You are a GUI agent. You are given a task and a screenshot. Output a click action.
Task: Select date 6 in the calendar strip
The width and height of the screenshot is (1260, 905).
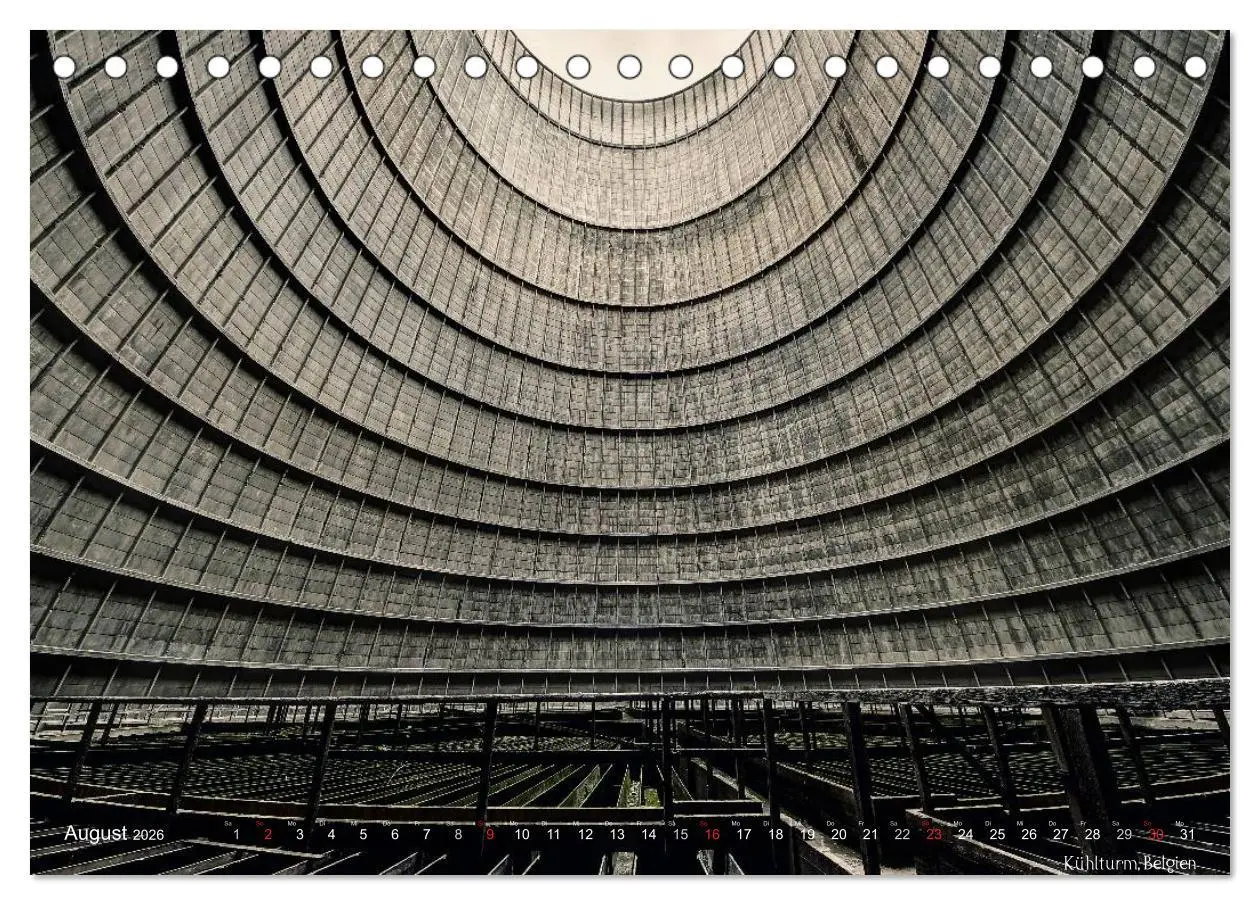394,834
